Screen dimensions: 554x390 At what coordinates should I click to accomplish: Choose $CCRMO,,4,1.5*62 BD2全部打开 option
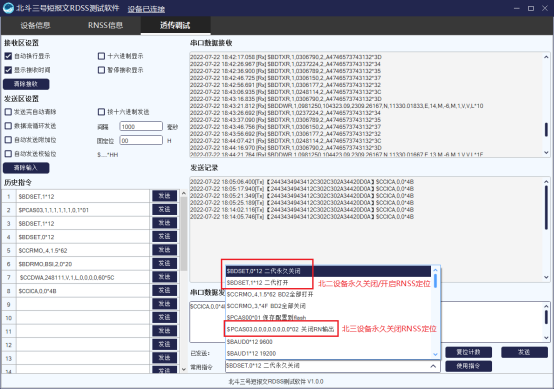tap(328, 294)
